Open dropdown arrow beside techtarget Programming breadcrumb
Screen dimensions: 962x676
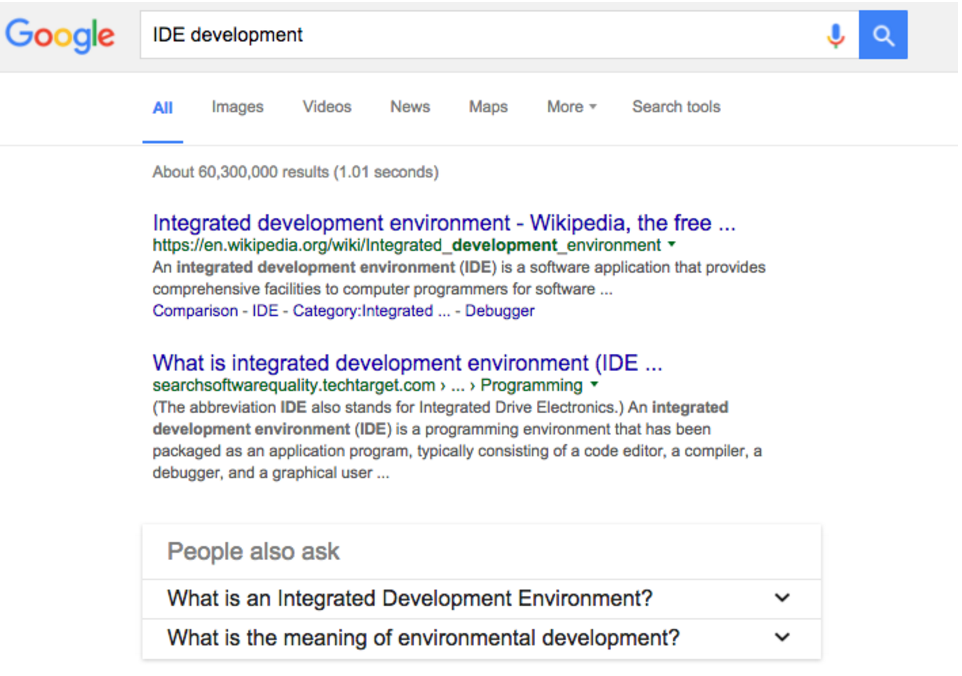coord(594,385)
